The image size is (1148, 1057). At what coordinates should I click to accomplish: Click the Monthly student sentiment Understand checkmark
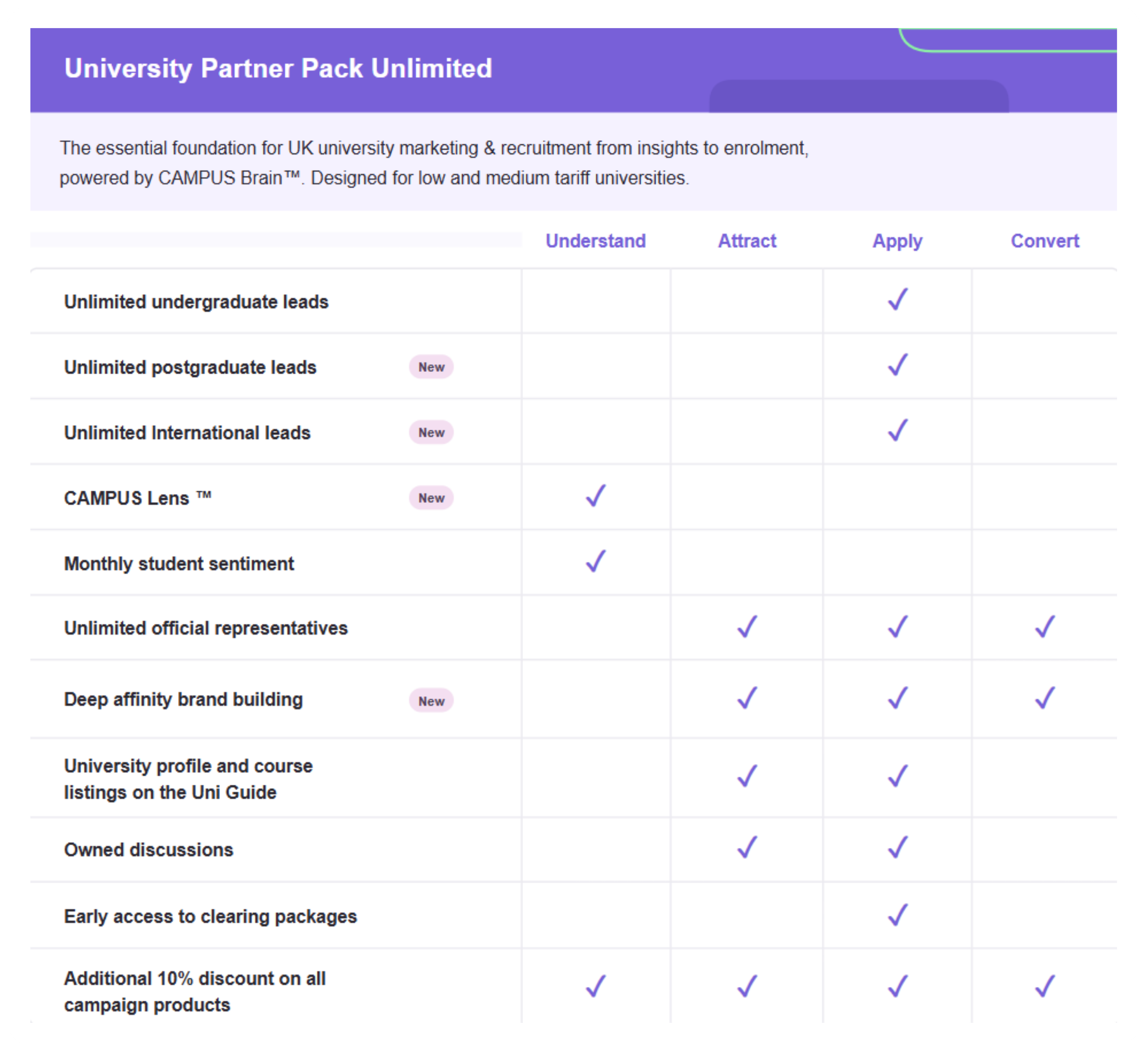[x=595, y=561]
